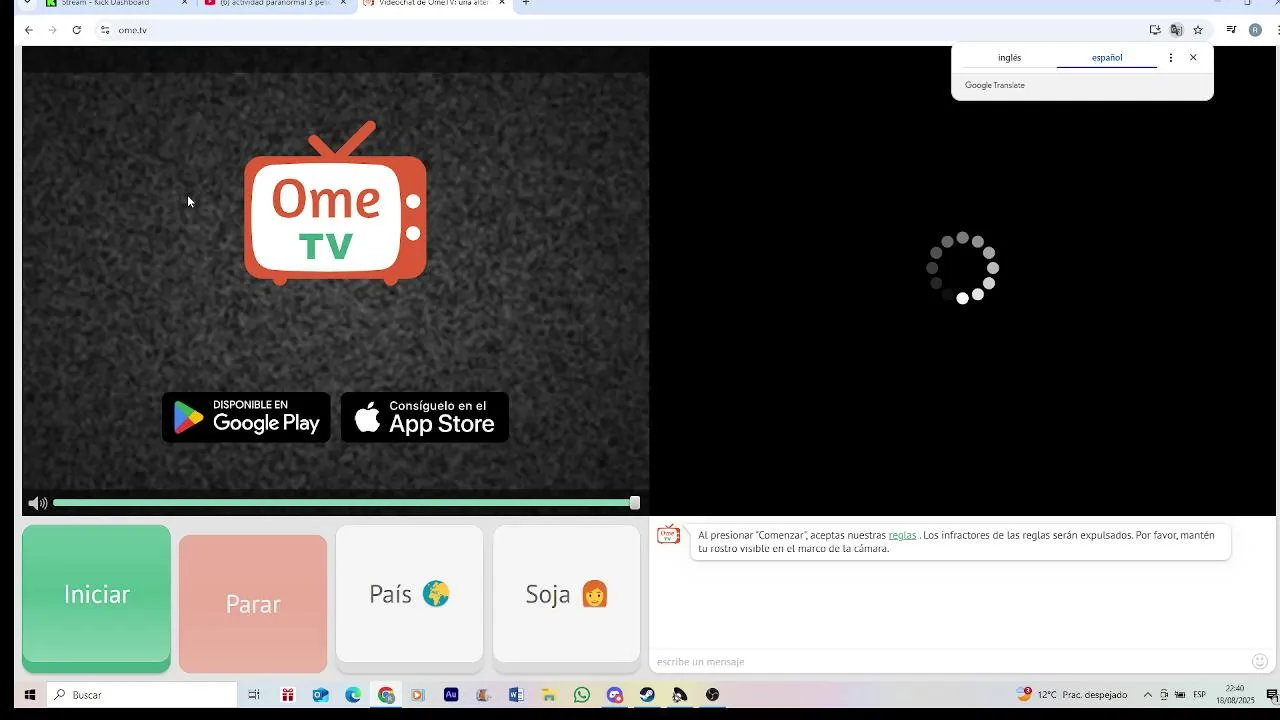Reload the ome.tv page

click(x=77, y=30)
